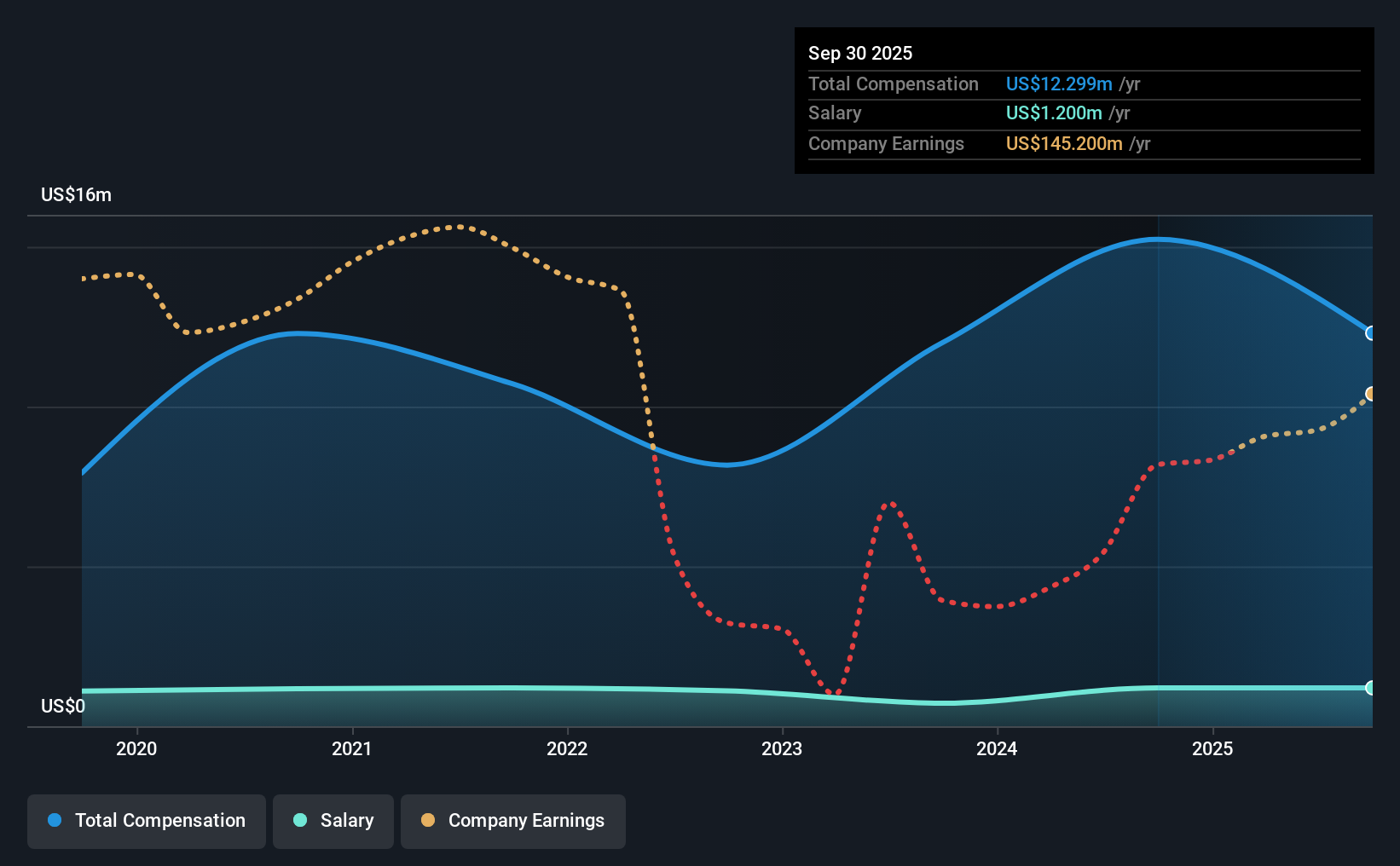This screenshot has width=1400, height=866.
Task: Click the US$12.299m total compensation value
Action: coord(1059,84)
